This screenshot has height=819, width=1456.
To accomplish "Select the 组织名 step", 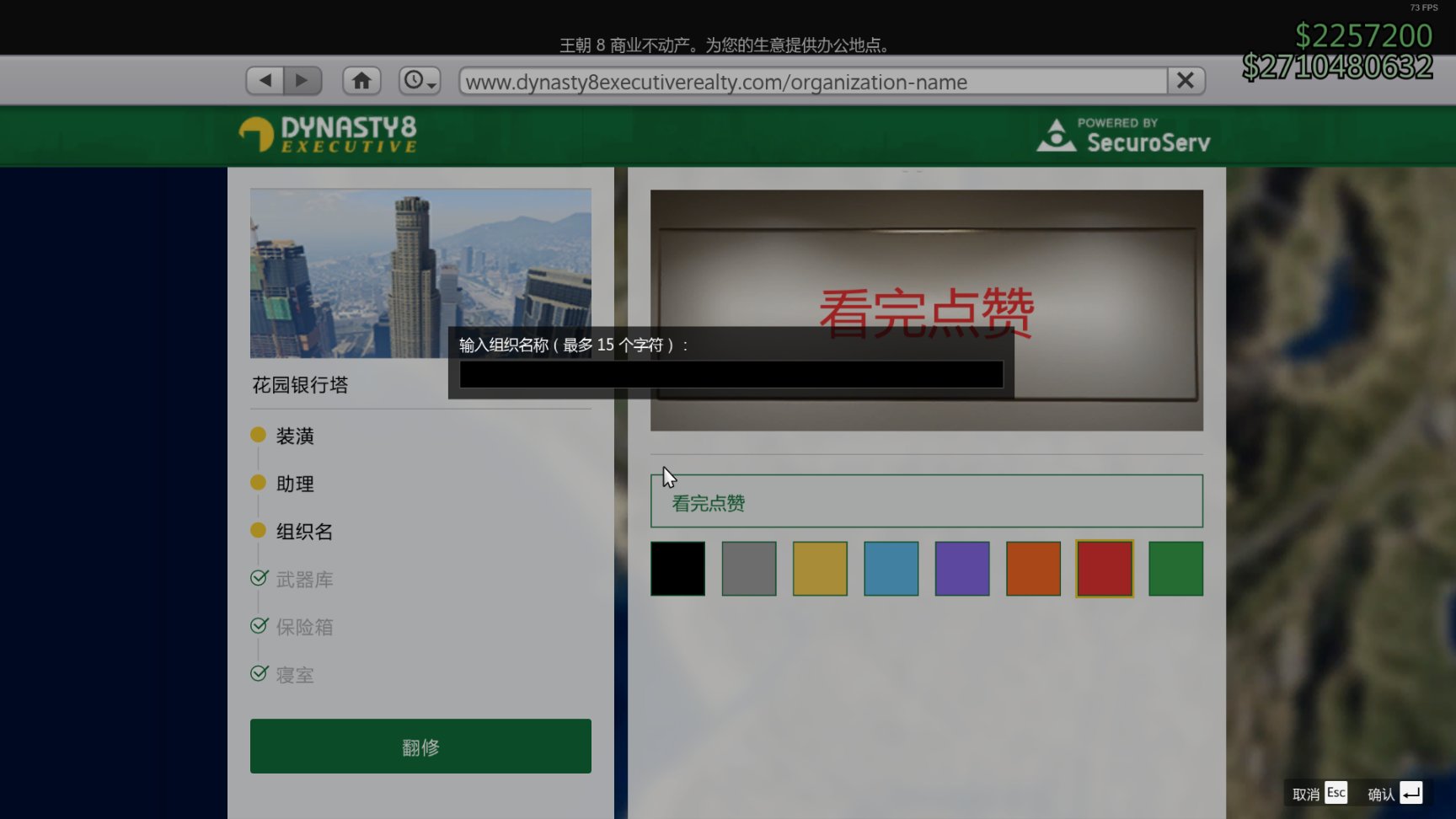I will click(x=292, y=531).
